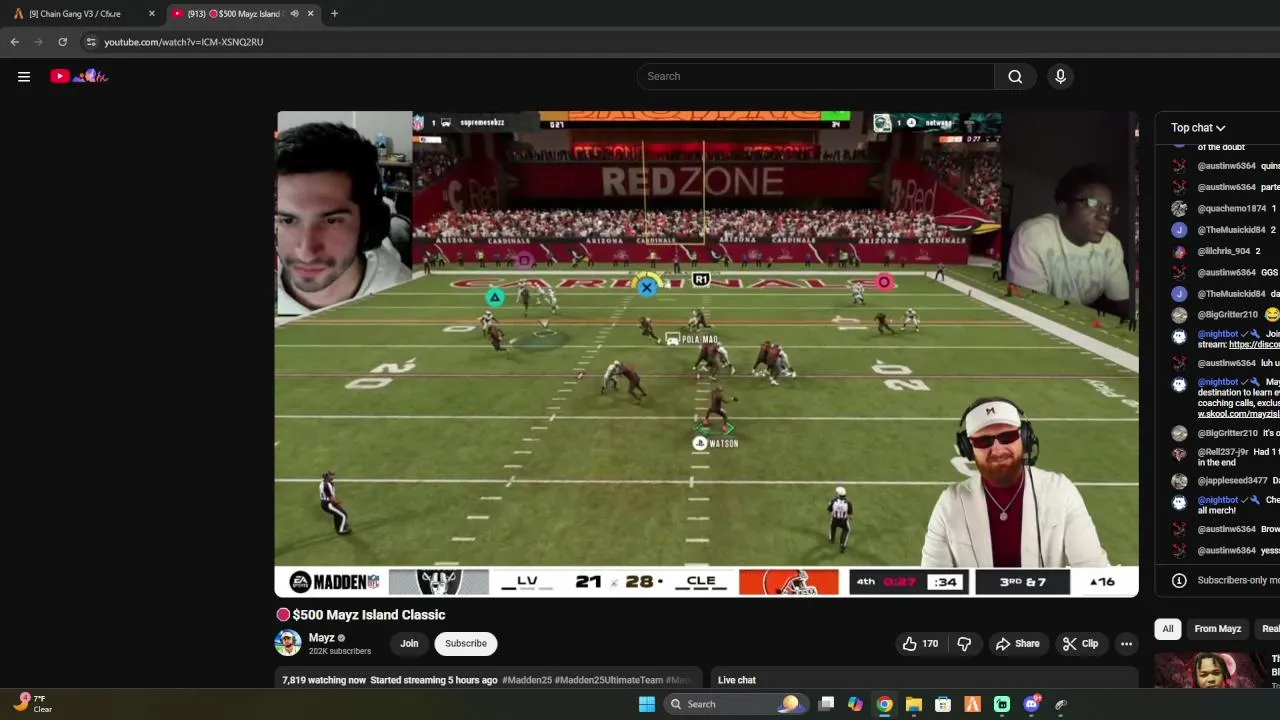Open Mayz channel avatar

point(288,643)
